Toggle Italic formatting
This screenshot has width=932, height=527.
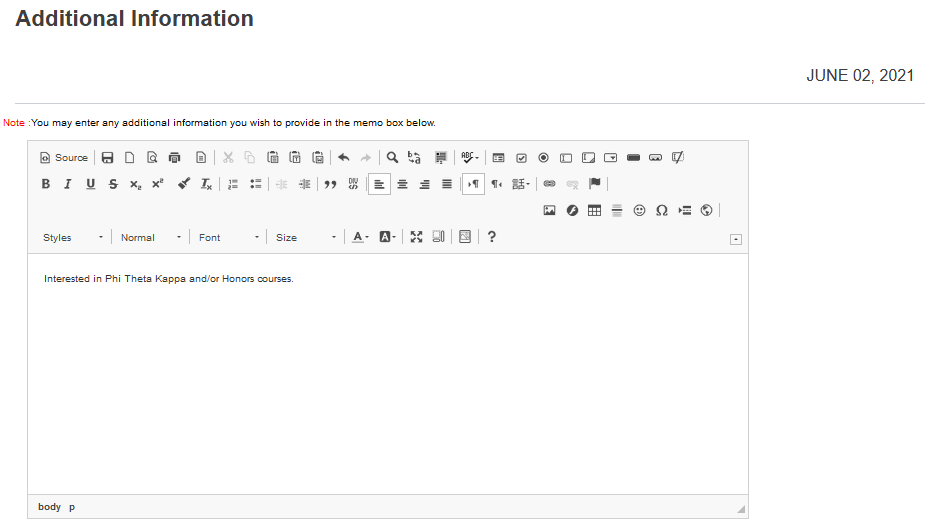point(68,184)
